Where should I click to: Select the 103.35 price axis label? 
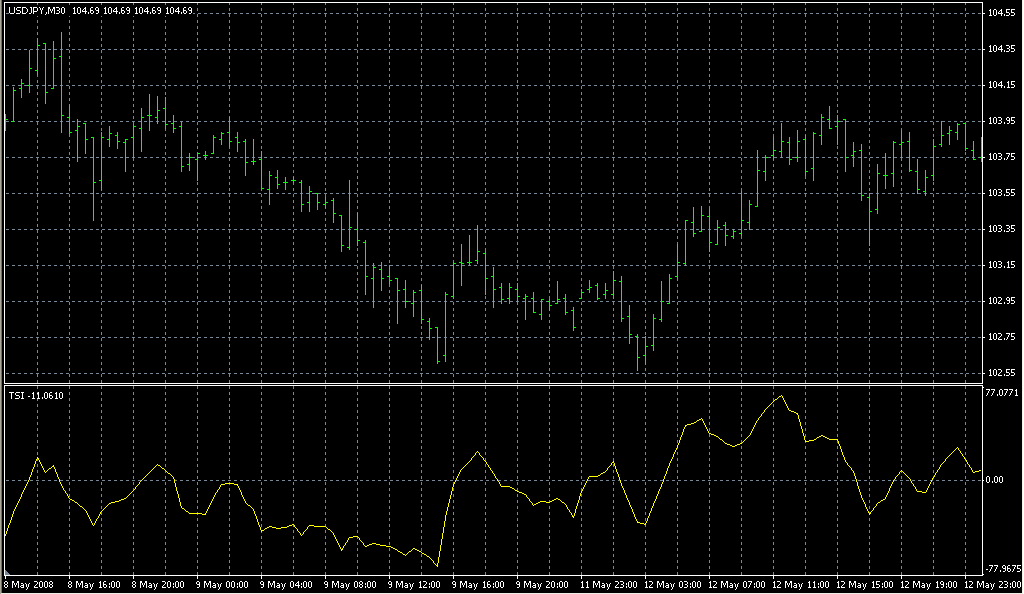tap(1001, 229)
